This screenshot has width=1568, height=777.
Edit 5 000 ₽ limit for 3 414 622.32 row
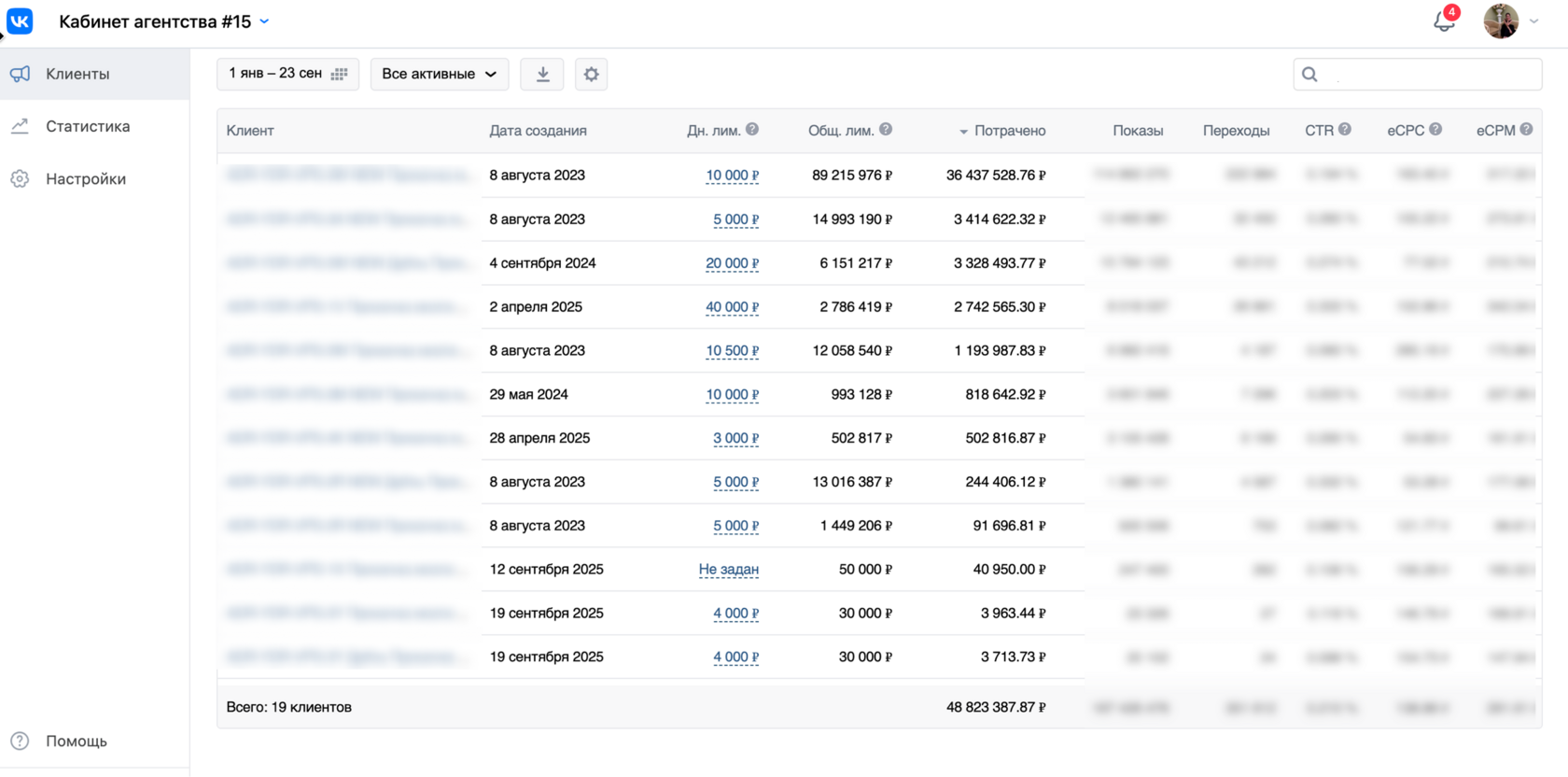tap(735, 219)
